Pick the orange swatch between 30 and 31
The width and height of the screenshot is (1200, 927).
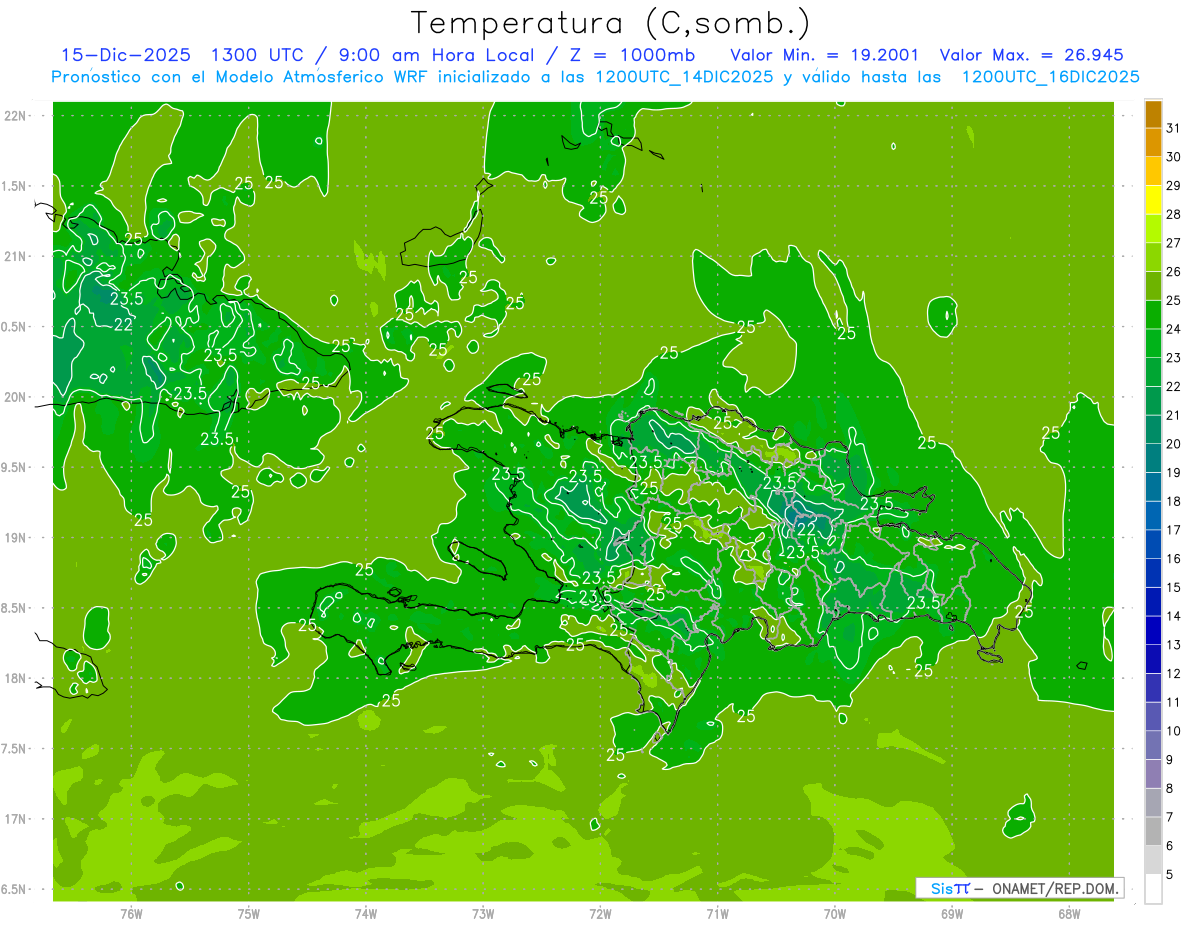(1153, 143)
